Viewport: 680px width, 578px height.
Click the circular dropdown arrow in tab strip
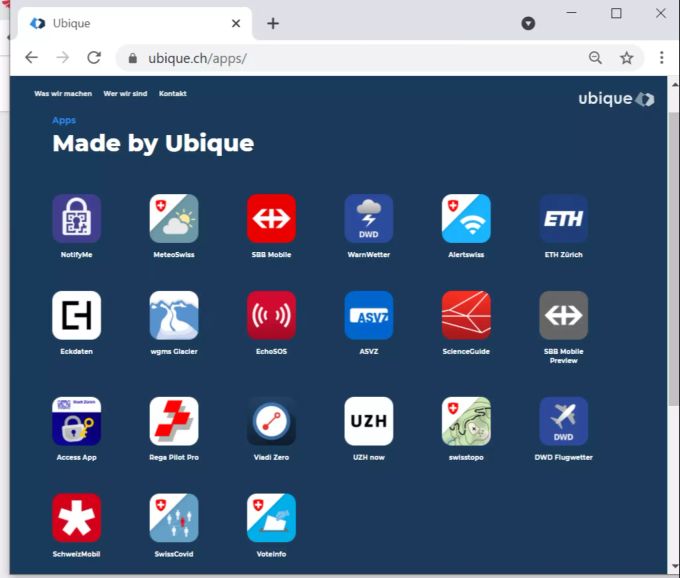click(x=528, y=23)
